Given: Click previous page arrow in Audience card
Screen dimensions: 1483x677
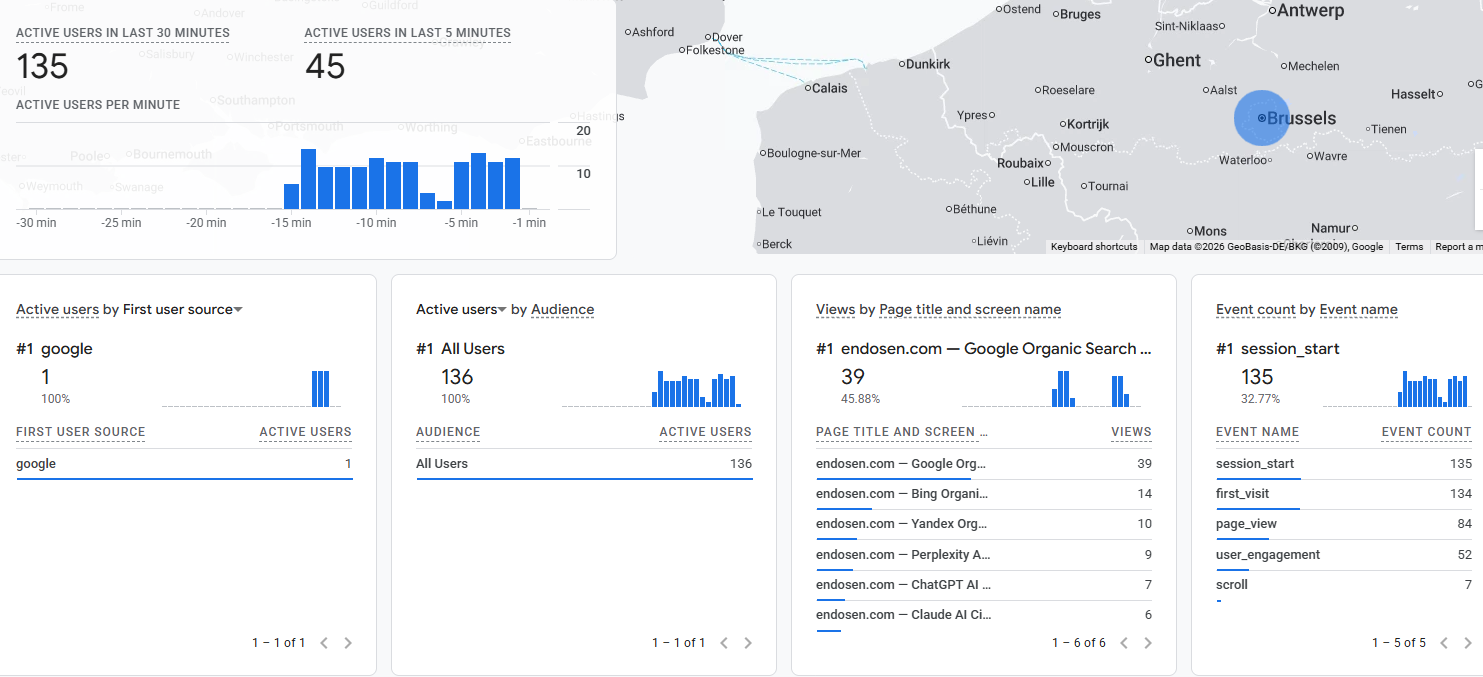Looking at the screenshot, I should pyautogui.click(x=724, y=643).
